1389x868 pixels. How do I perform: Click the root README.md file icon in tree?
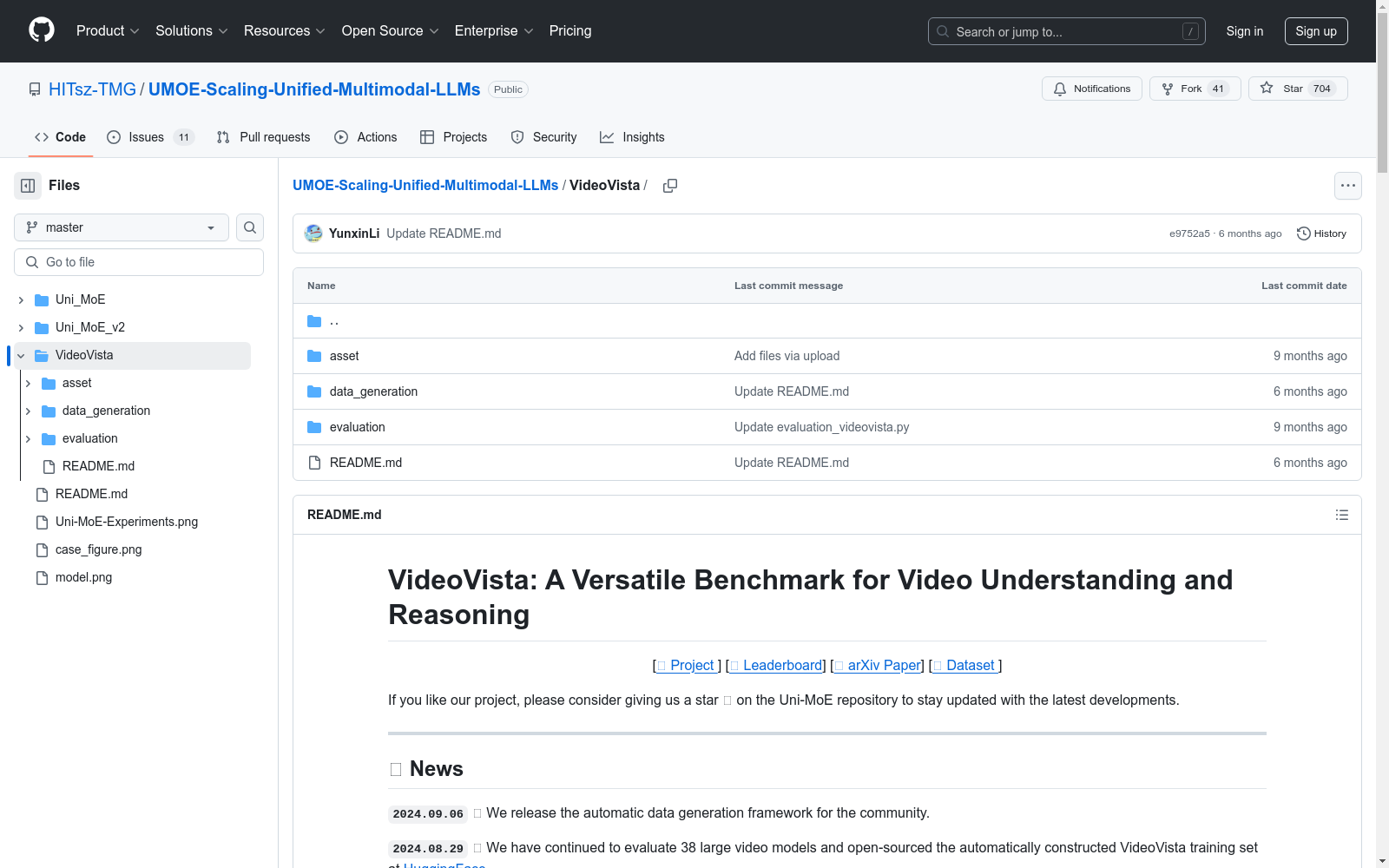tap(42, 494)
